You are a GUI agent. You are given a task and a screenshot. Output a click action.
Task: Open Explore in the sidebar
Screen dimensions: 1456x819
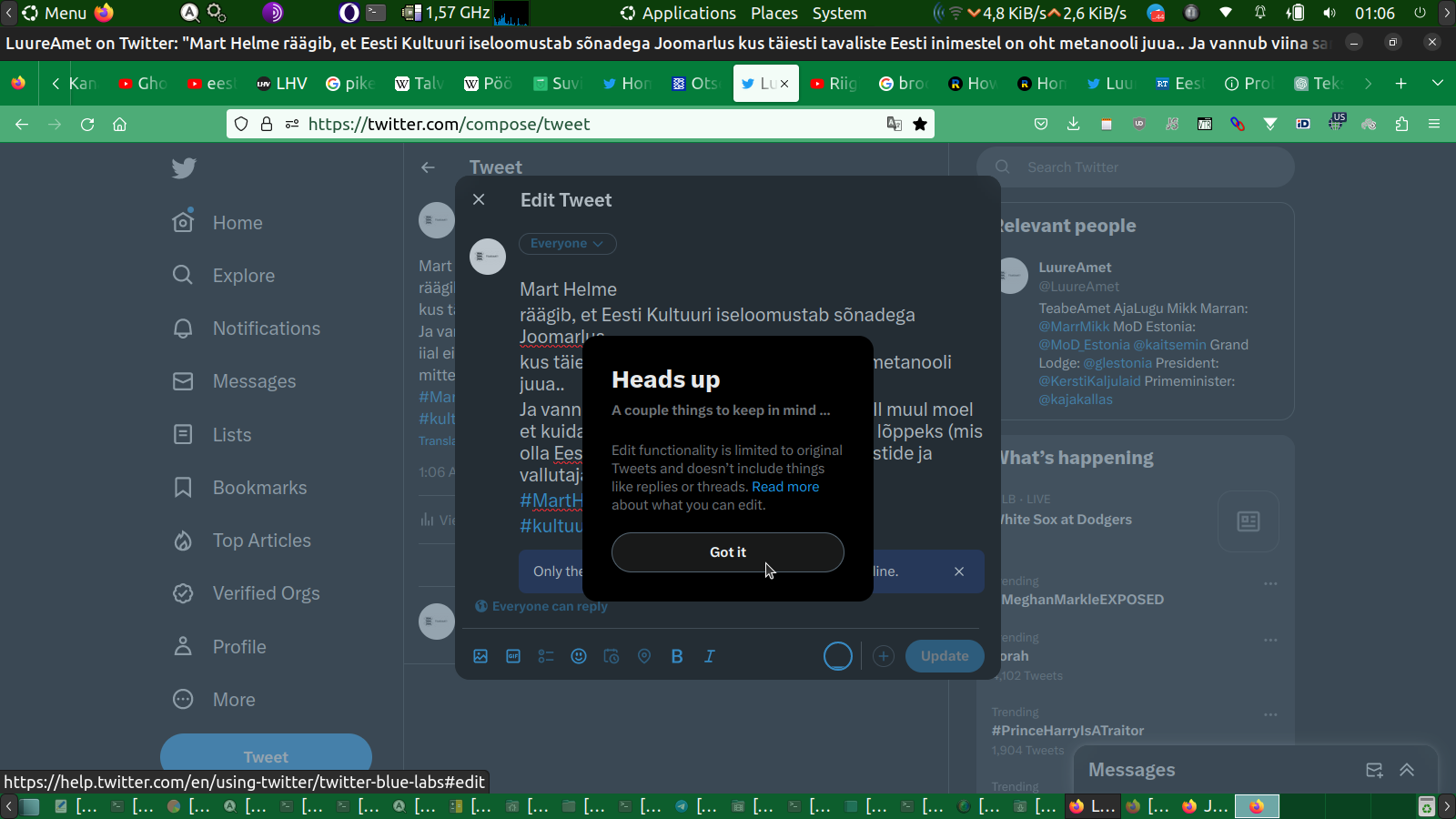224,276
